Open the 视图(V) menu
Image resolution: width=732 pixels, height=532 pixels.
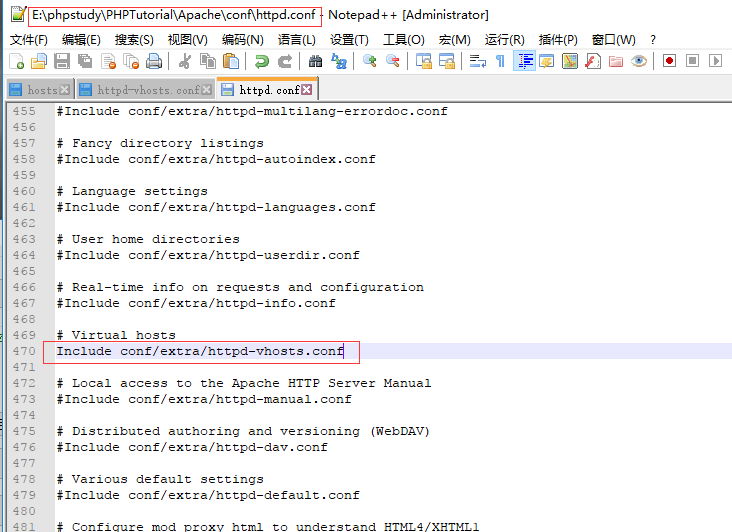click(x=188, y=40)
